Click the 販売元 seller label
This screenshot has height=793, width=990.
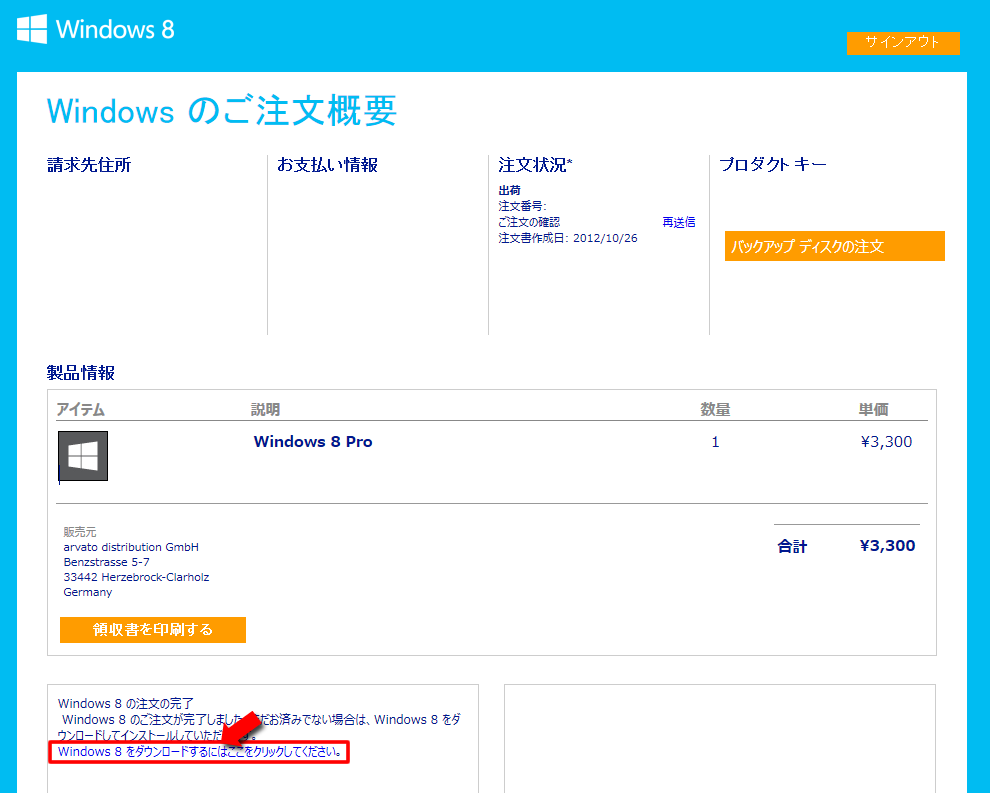(80, 532)
